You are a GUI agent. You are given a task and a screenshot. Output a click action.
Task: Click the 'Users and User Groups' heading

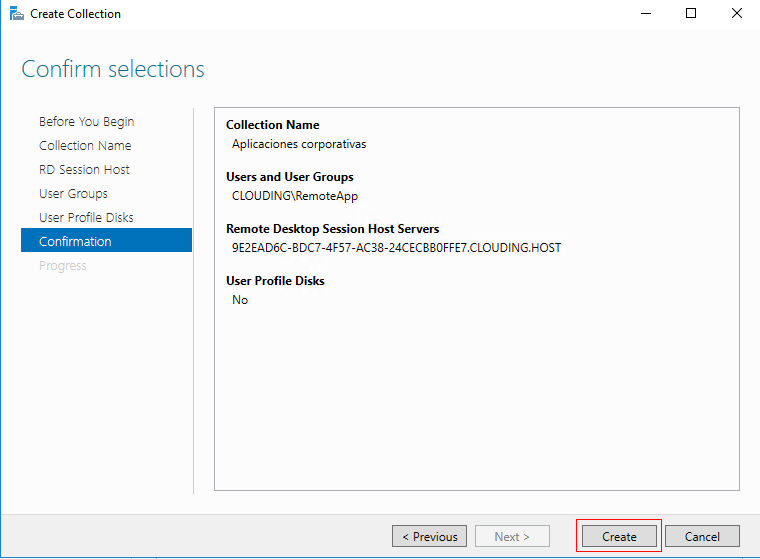pyautogui.click(x=290, y=177)
